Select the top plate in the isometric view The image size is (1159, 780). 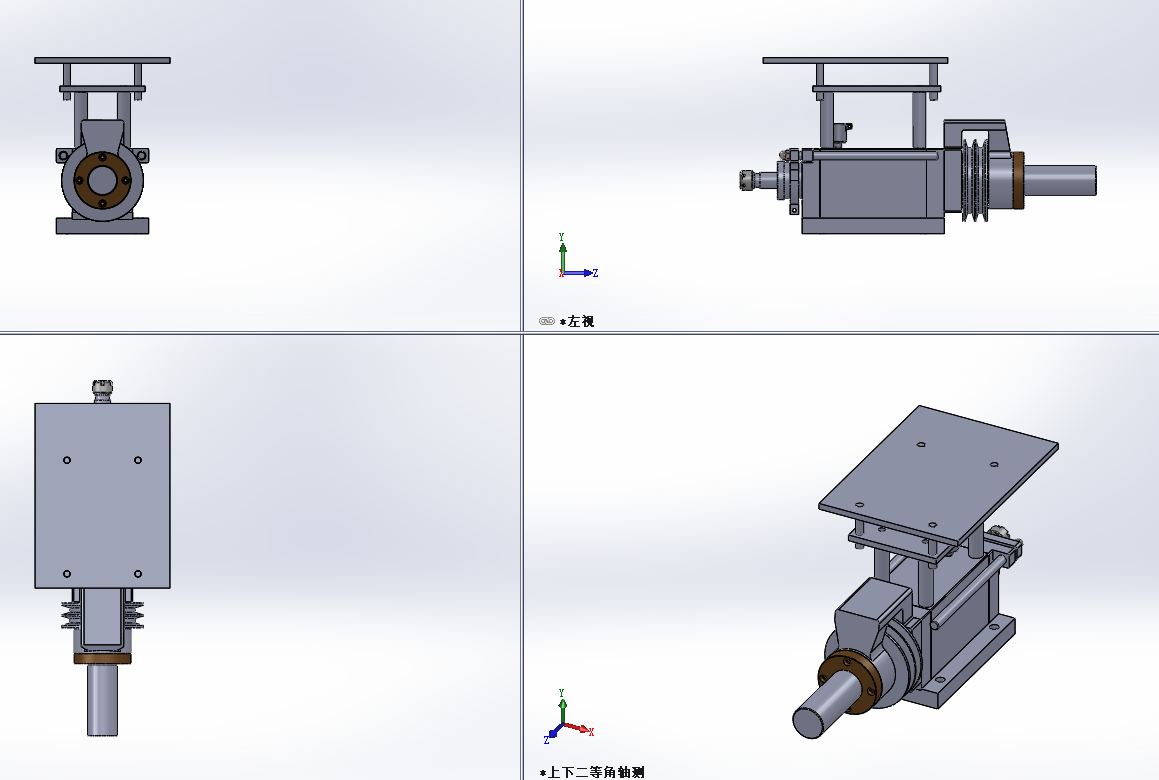pyautogui.click(x=938, y=472)
